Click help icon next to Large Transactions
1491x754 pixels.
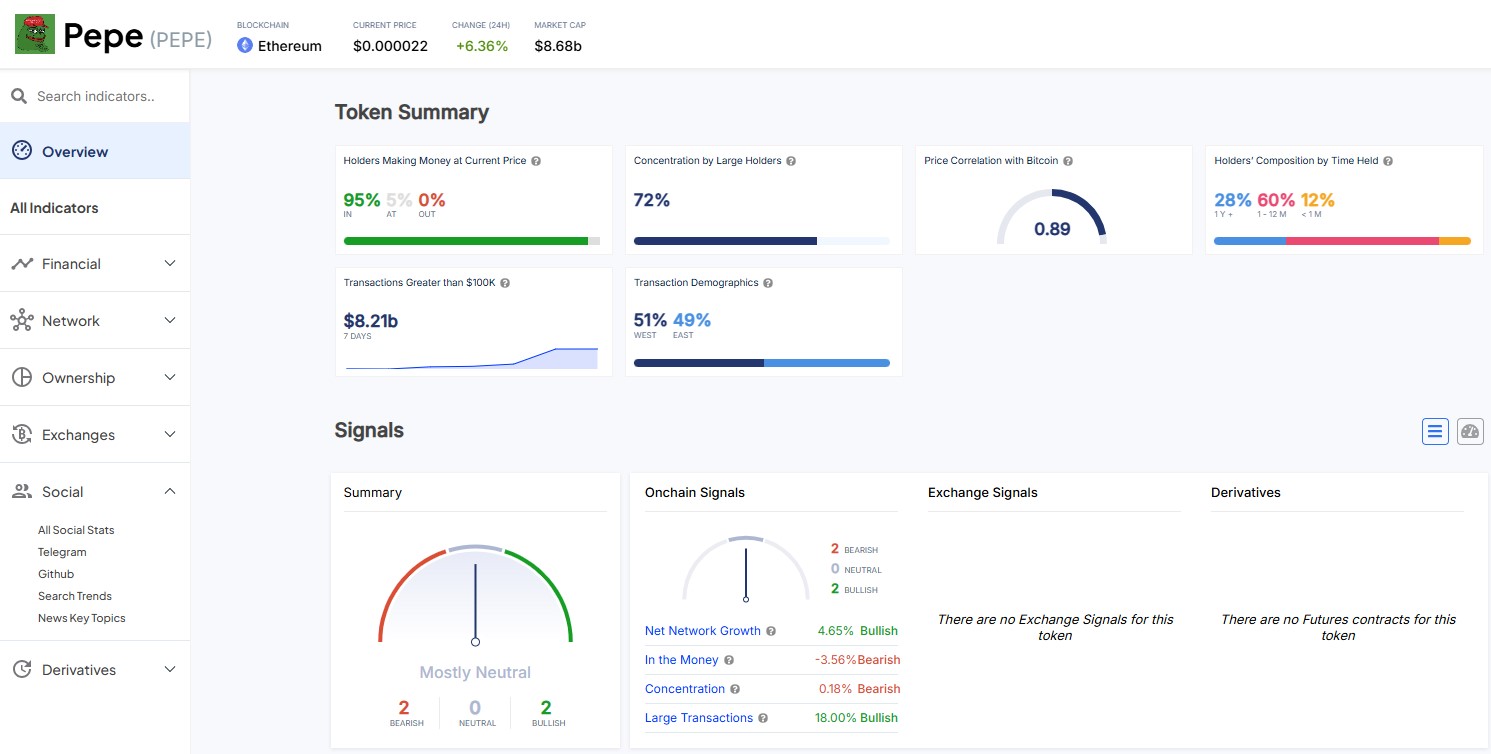pyautogui.click(x=763, y=718)
